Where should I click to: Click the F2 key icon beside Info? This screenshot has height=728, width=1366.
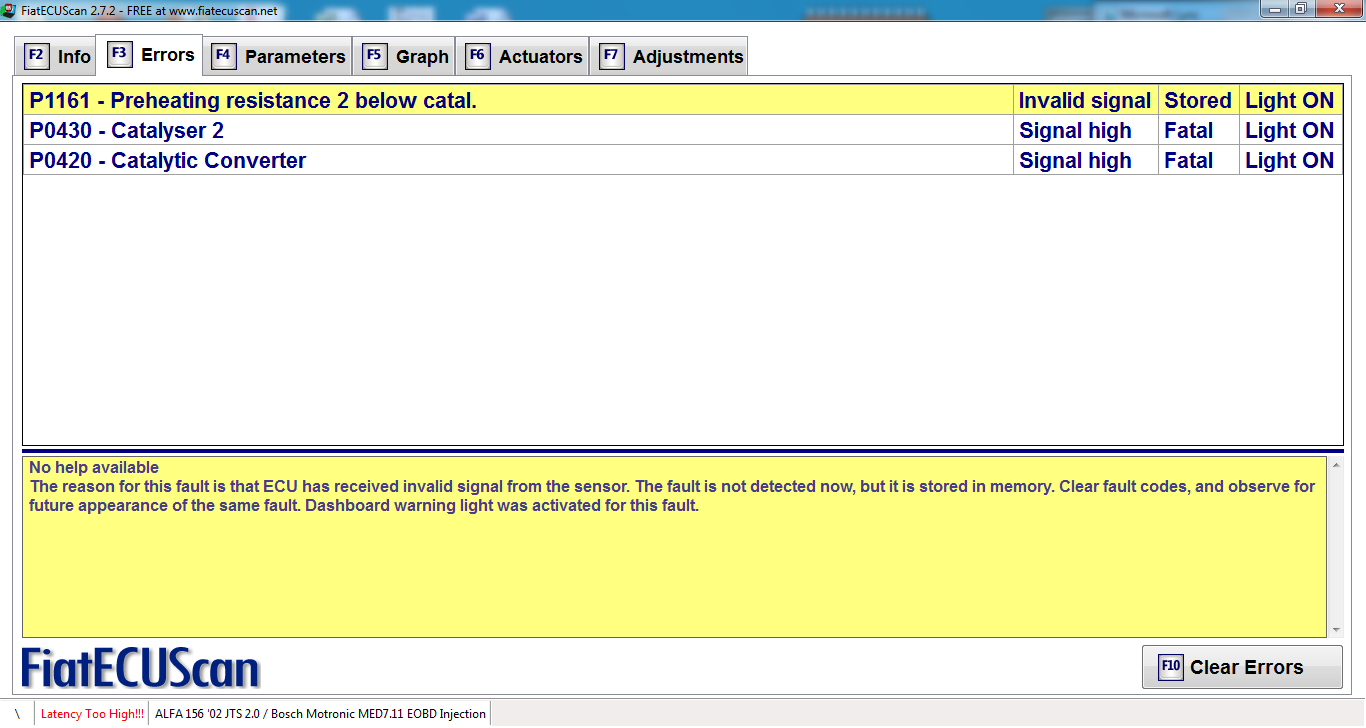(x=36, y=56)
